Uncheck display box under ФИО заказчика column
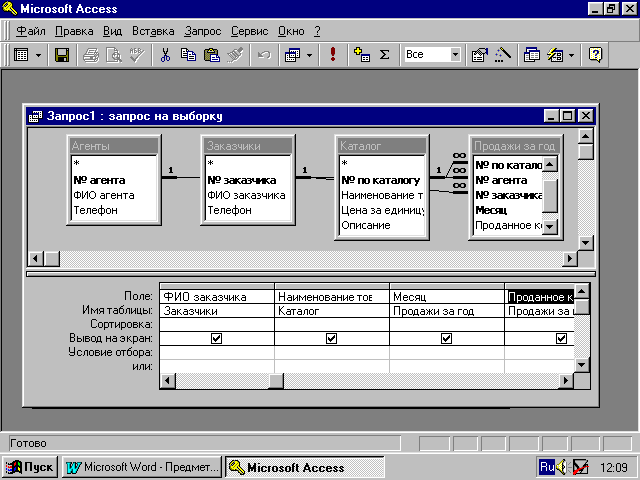Screen dimensions: 640x480 point(216,338)
